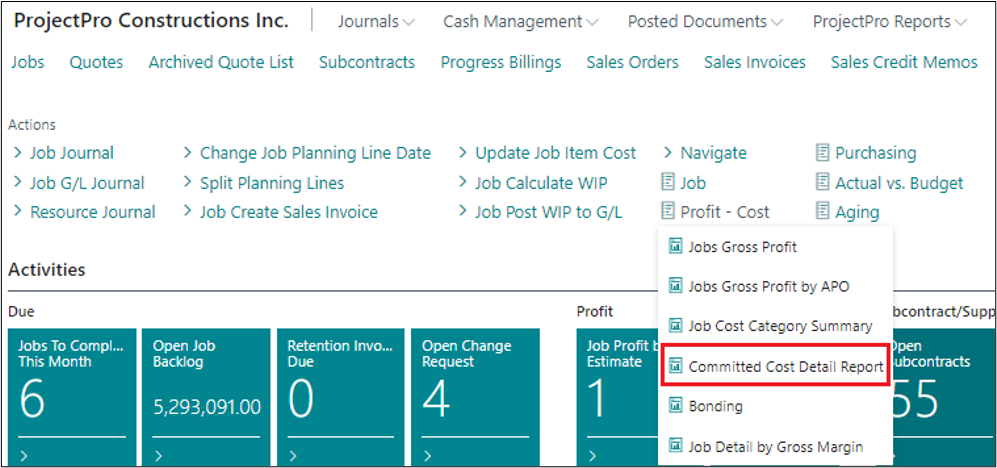Select Jobs Gross Profit by APO
Screen dimensions: 997x468
768,286
